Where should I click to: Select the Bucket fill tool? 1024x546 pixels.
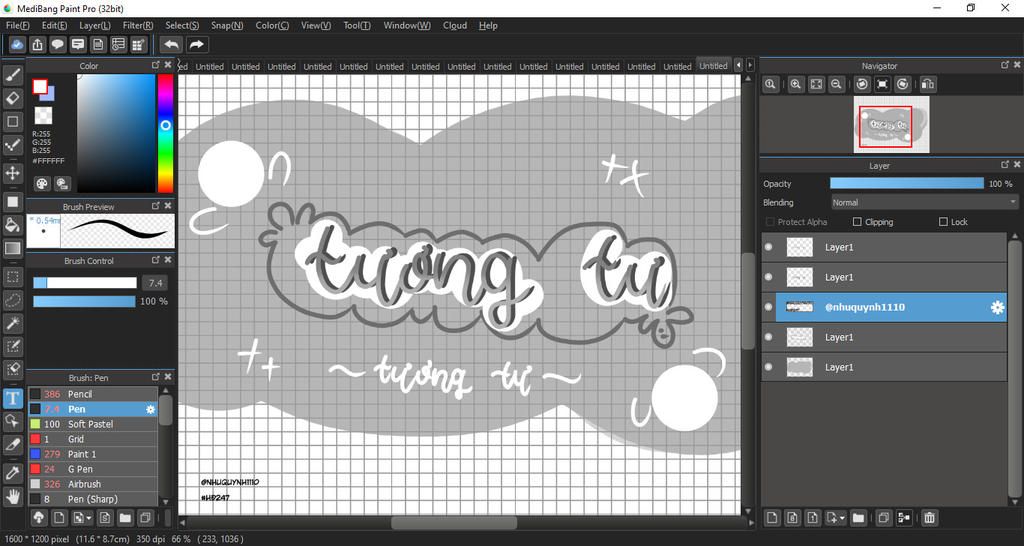(x=12, y=225)
